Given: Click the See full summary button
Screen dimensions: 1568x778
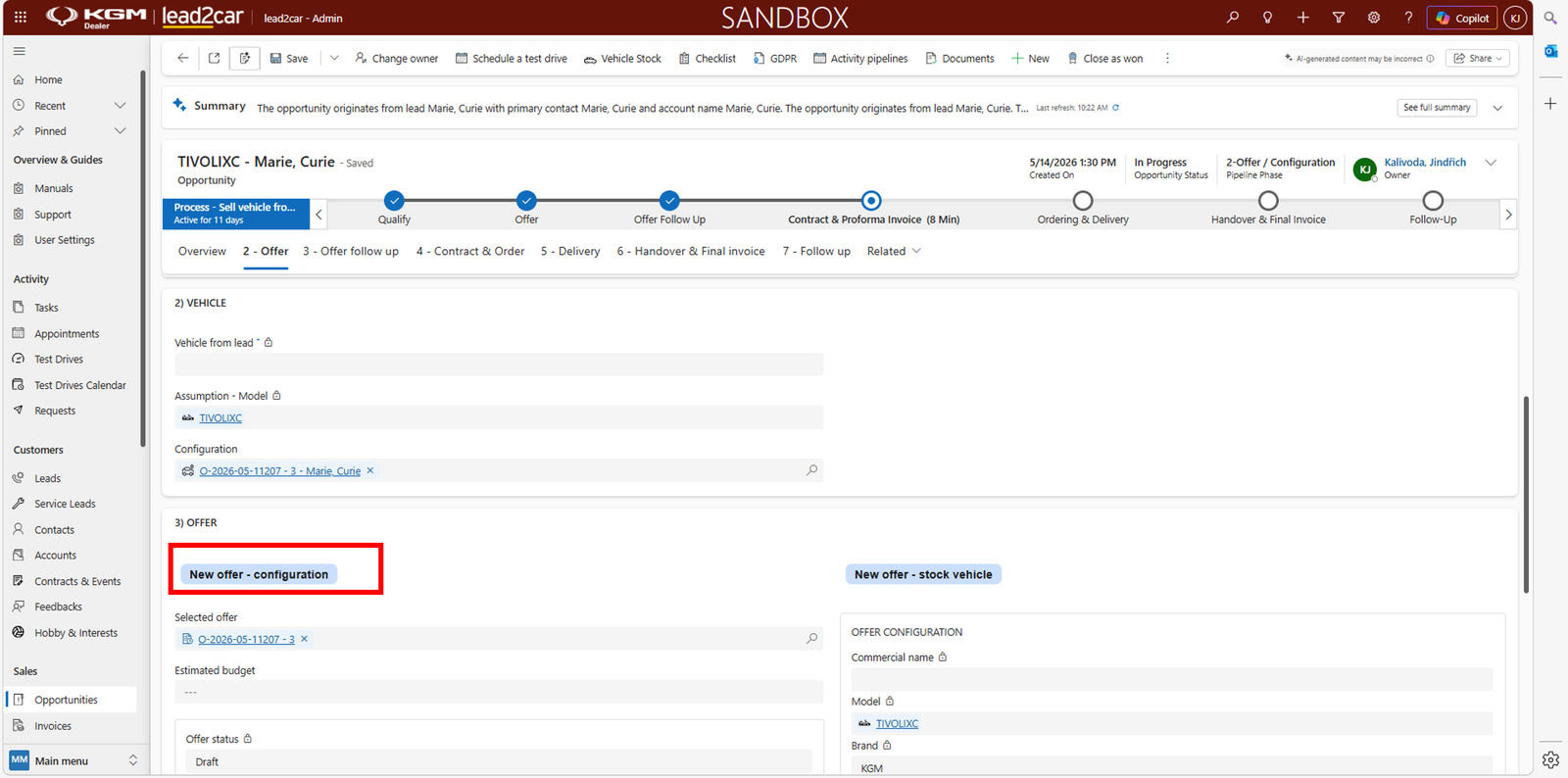Looking at the screenshot, I should coord(1437,108).
